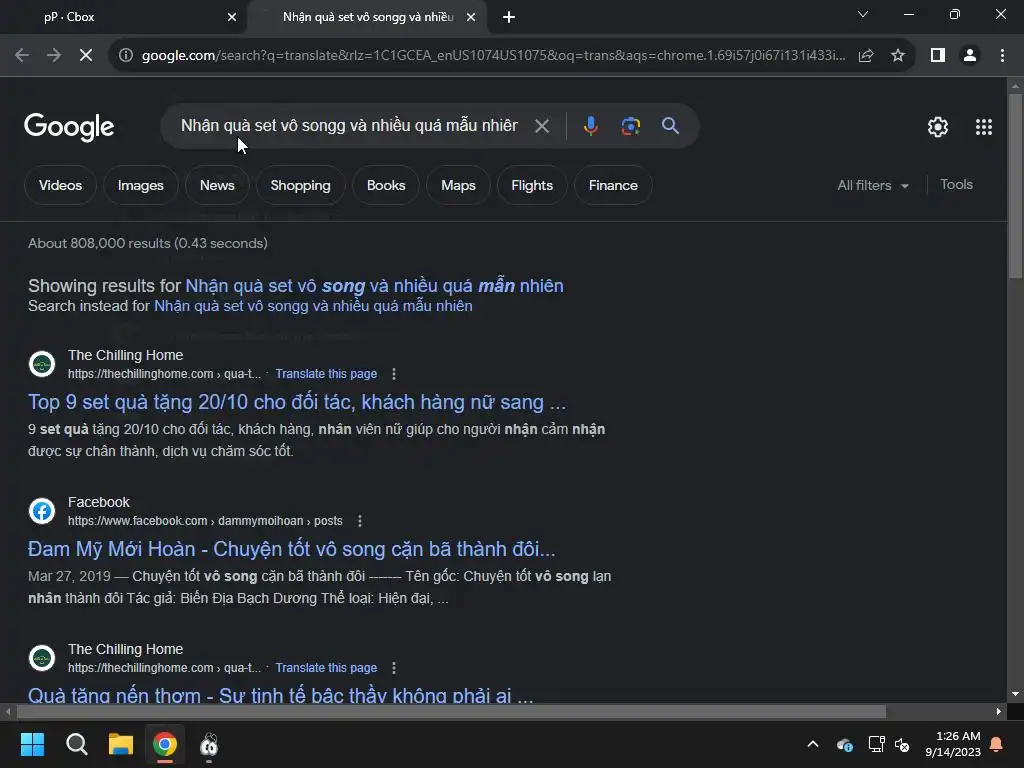Filter results by Videos
This screenshot has height=768, width=1024.
(60, 185)
